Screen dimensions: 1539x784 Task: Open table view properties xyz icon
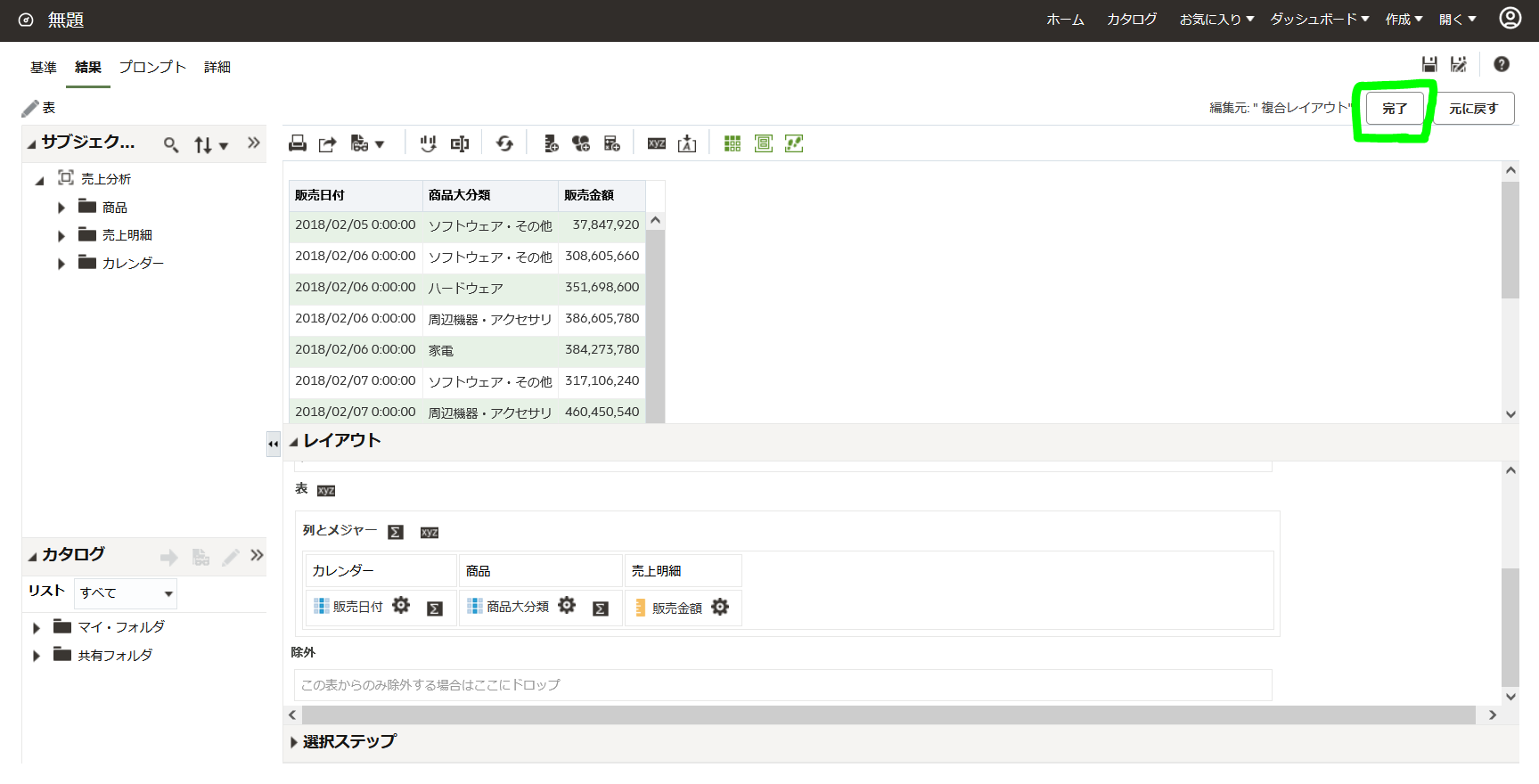click(x=657, y=143)
